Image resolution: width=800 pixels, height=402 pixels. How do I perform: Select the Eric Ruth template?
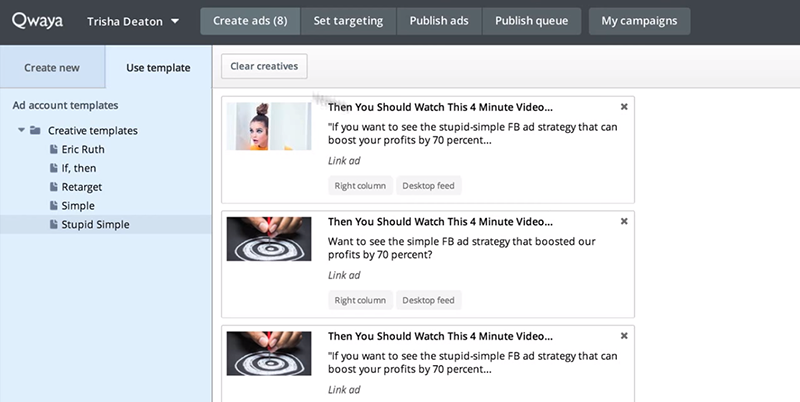pyautogui.click(x=83, y=149)
